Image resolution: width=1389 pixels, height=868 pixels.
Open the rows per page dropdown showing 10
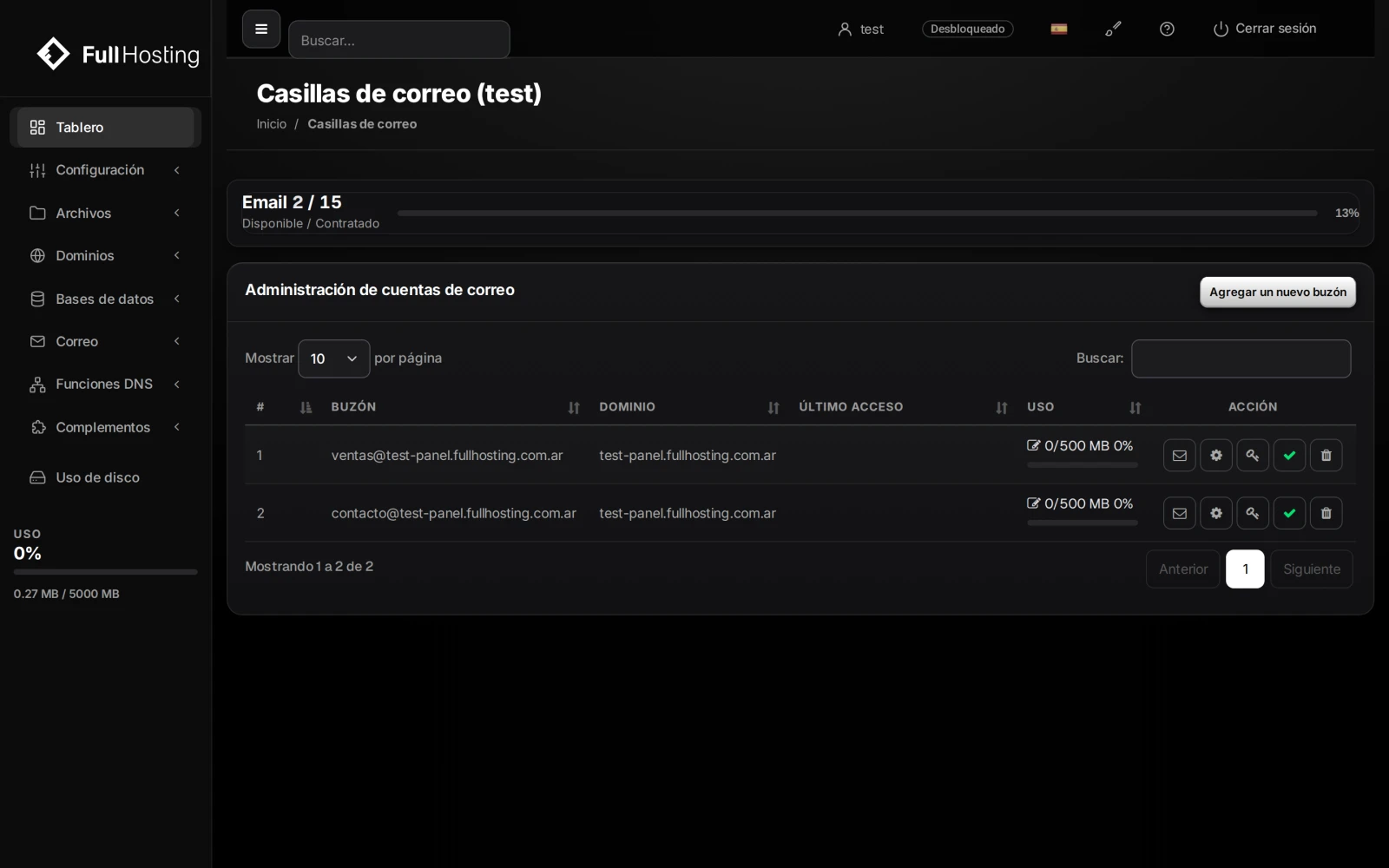point(334,358)
